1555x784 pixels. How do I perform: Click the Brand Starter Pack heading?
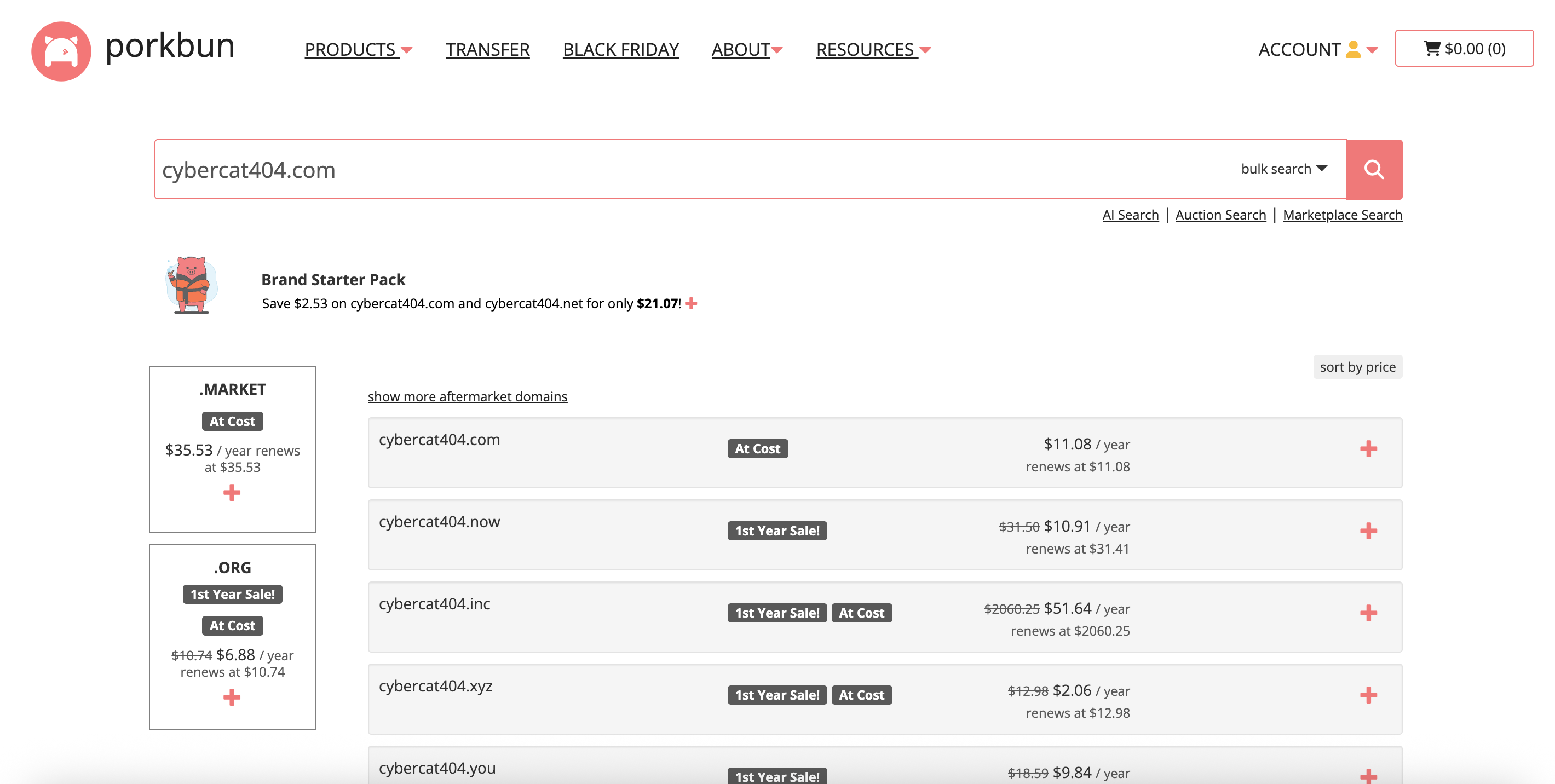pos(333,279)
